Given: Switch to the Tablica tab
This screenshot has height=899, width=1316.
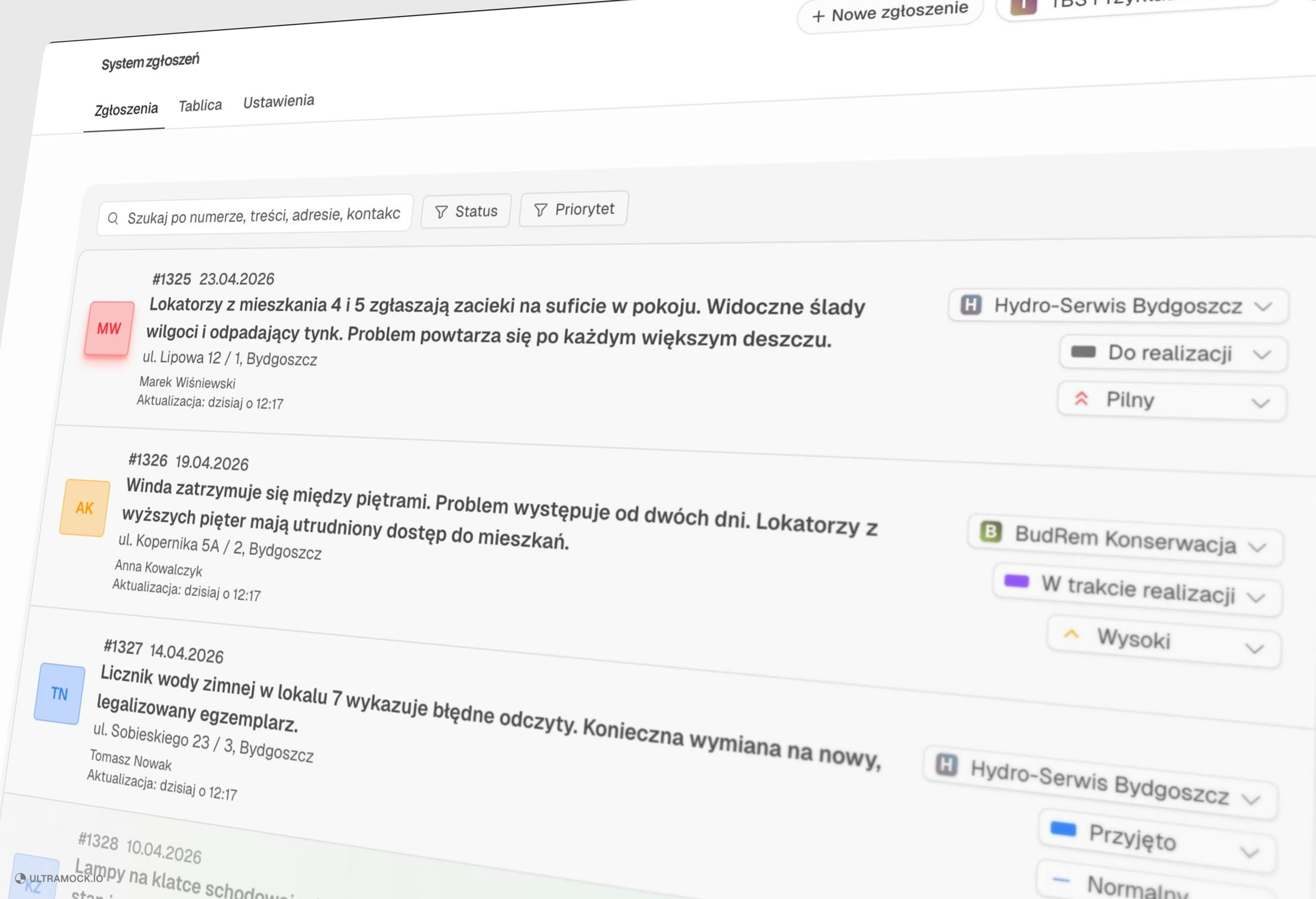Looking at the screenshot, I should tap(200, 105).
